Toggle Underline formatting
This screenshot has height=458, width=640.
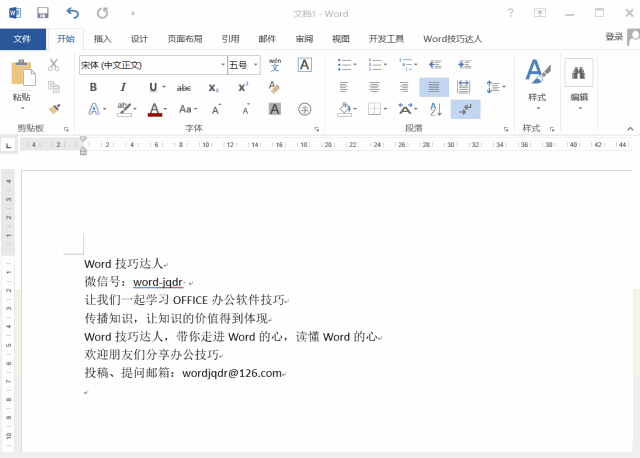pos(153,87)
